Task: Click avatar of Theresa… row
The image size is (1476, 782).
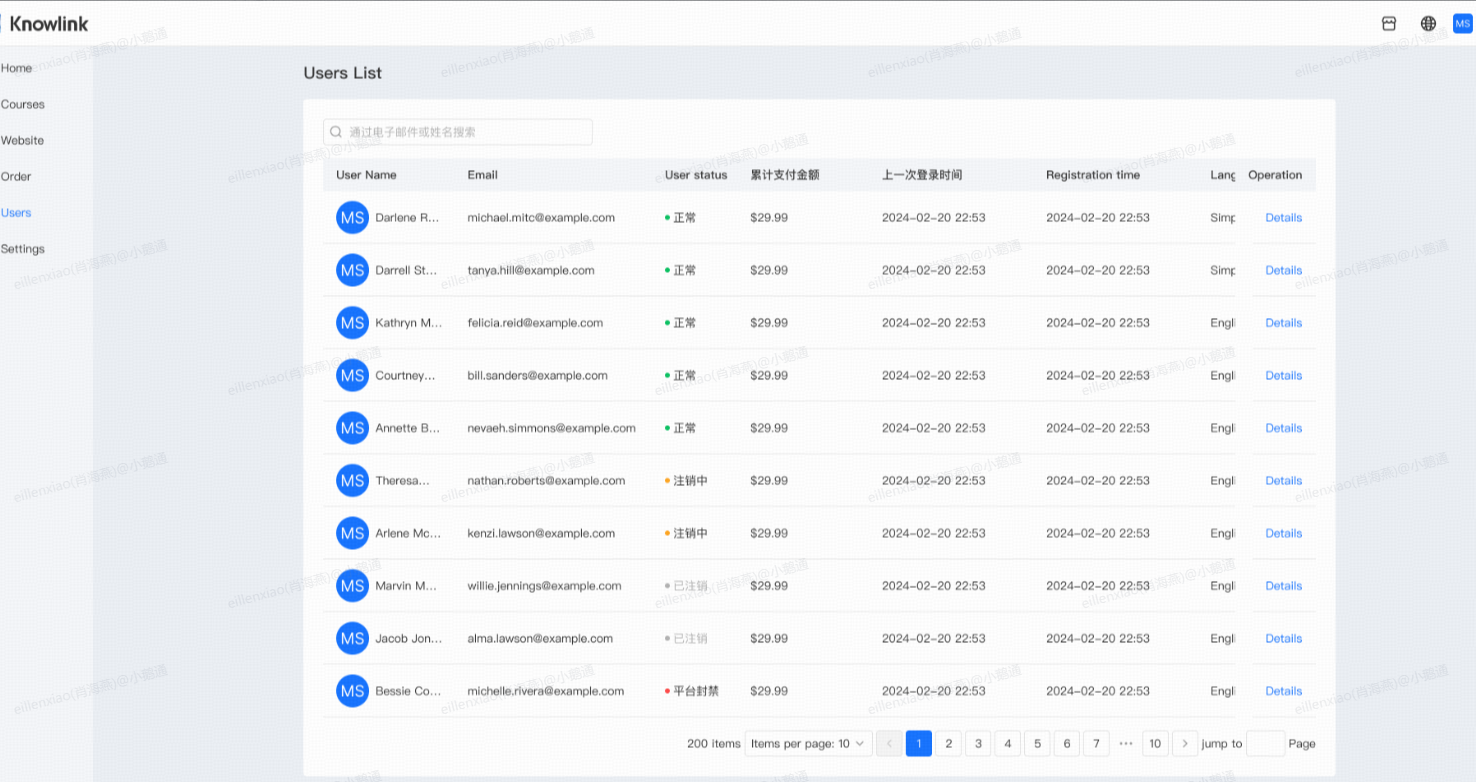Action: pyautogui.click(x=352, y=481)
